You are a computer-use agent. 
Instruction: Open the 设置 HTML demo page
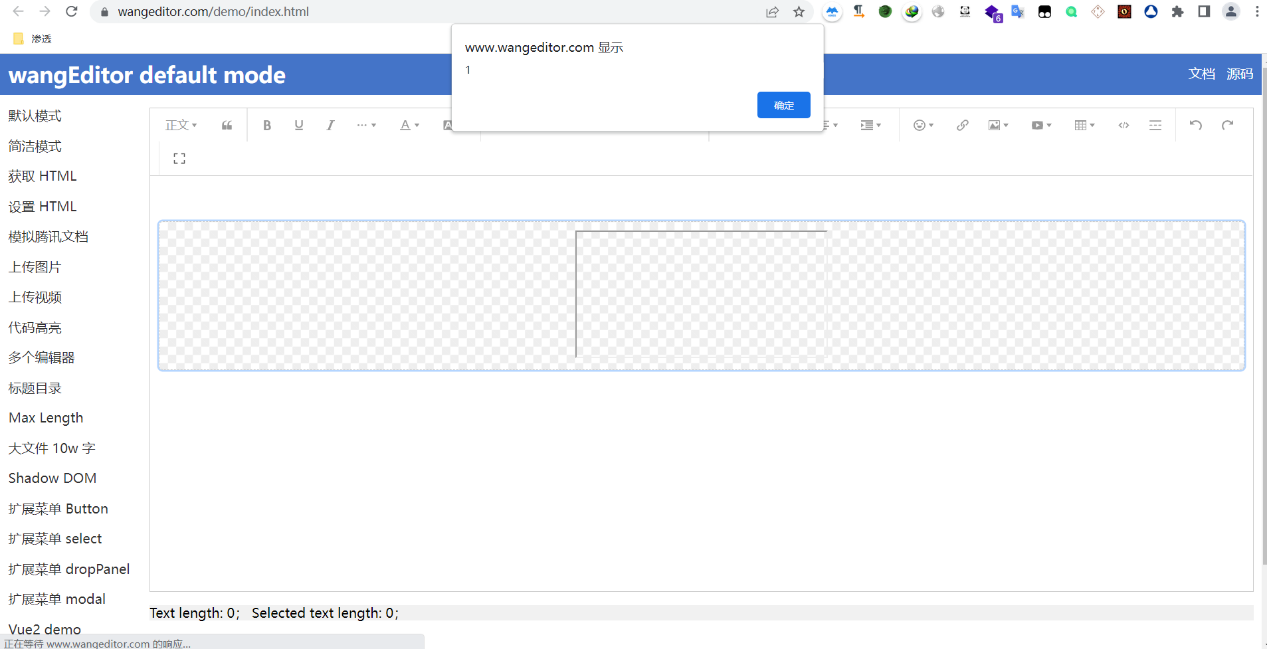(43, 206)
